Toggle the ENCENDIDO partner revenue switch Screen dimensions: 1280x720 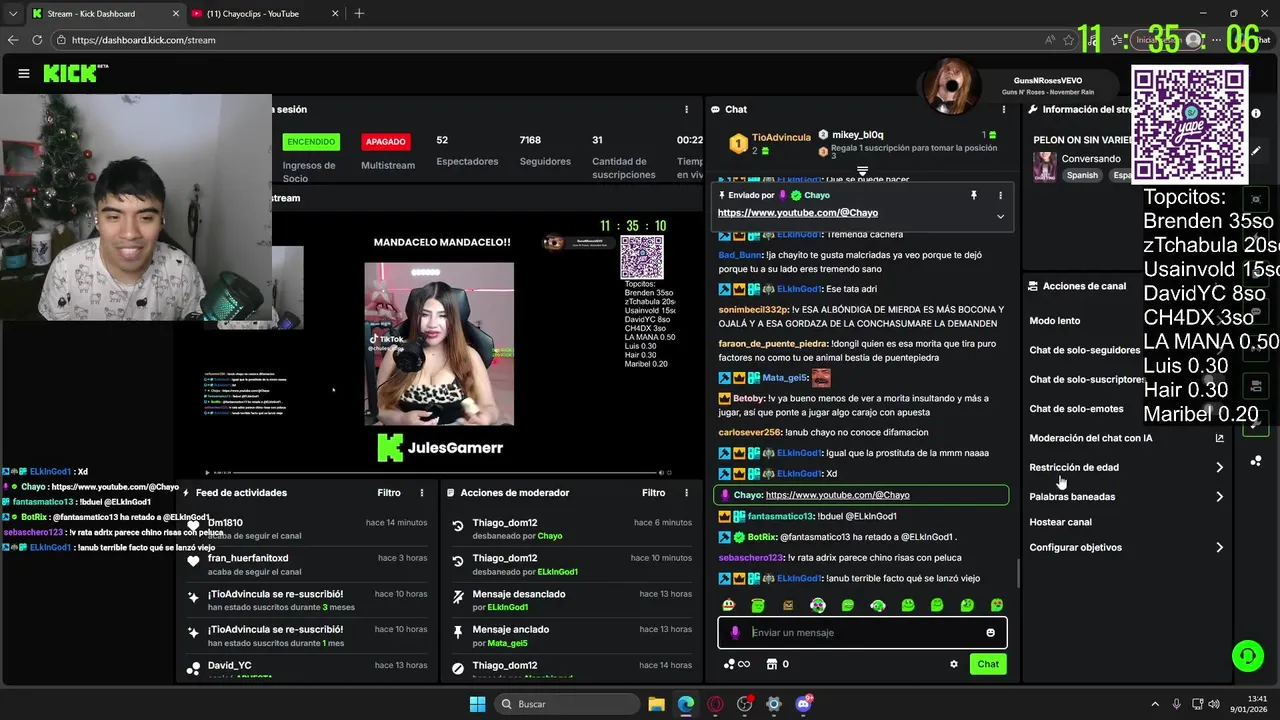pos(311,142)
